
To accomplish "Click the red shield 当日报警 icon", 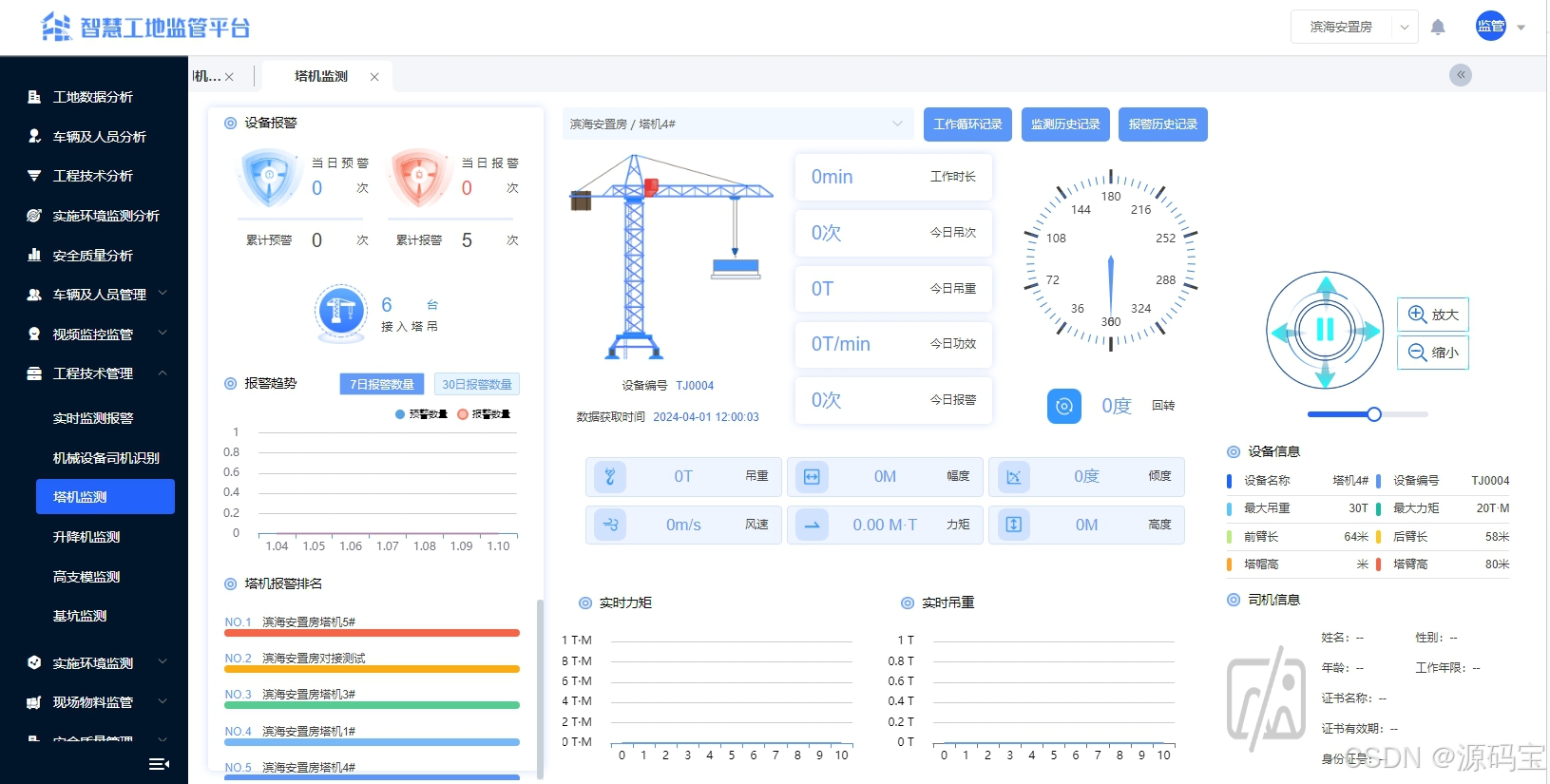I will (x=419, y=177).
